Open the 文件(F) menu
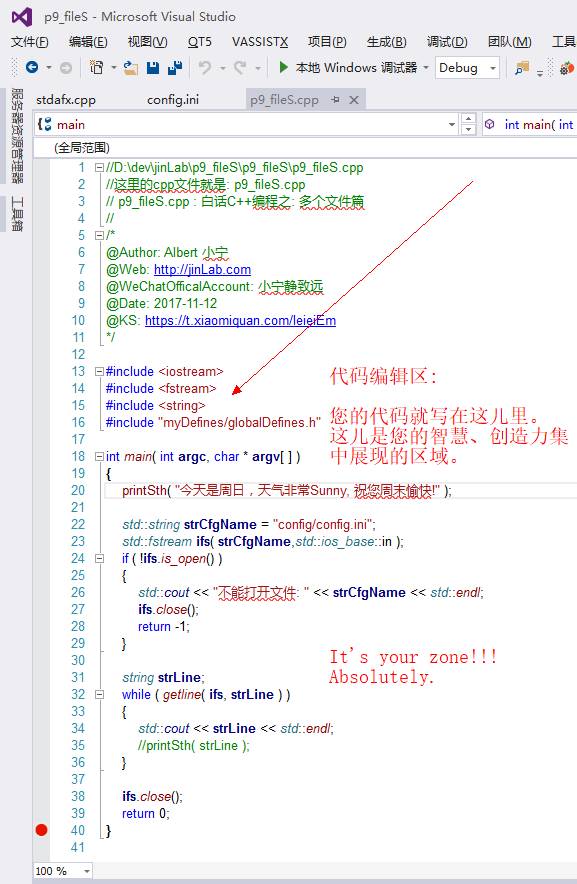The width and height of the screenshot is (577, 884). click(x=30, y=42)
